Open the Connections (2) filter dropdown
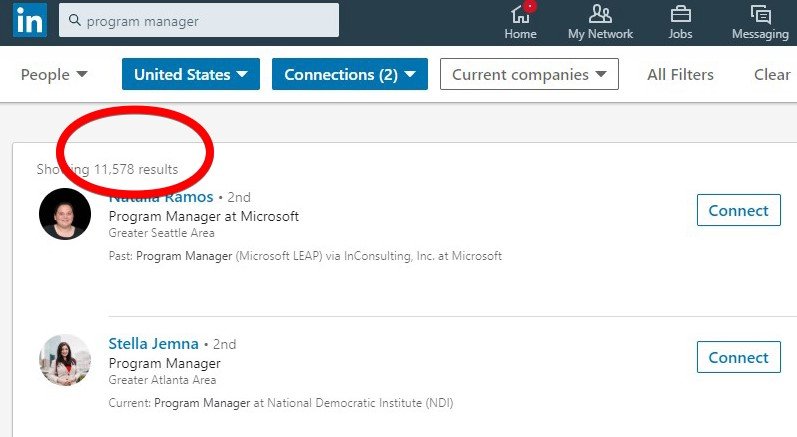The image size is (797, 437). pyautogui.click(x=350, y=74)
